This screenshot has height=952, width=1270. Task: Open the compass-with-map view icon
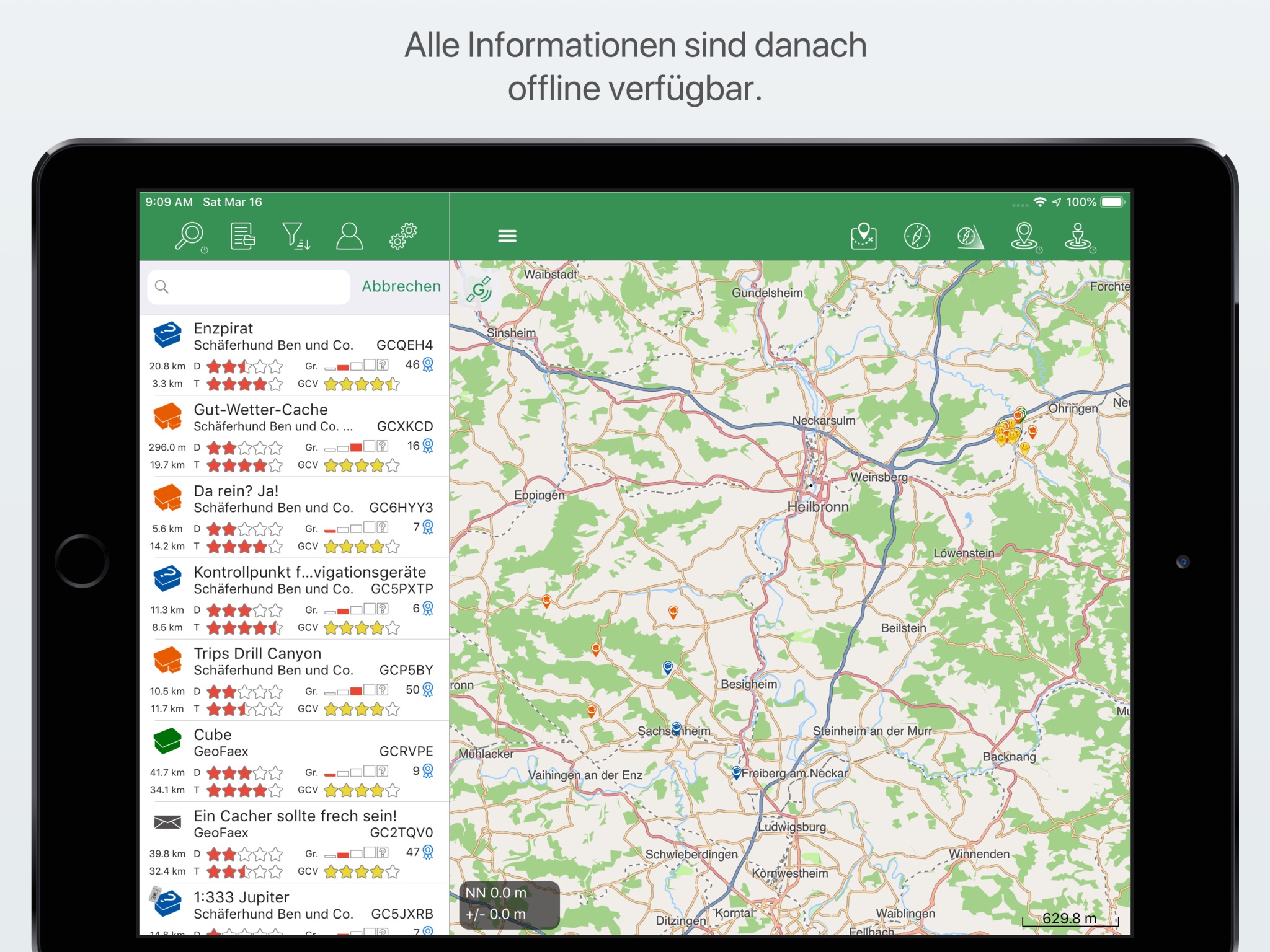tap(970, 236)
